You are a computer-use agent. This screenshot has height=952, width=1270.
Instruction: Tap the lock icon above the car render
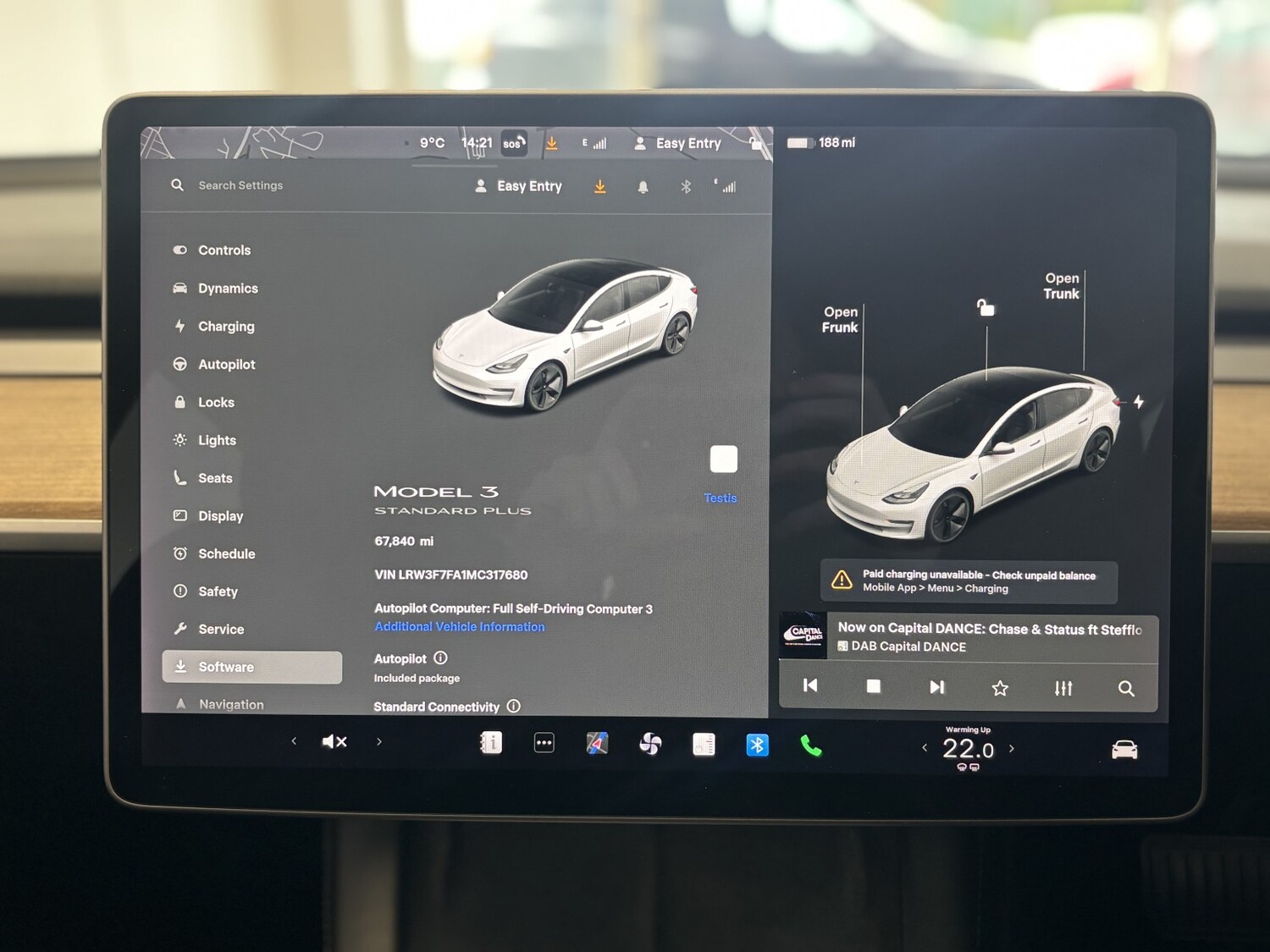985,308
